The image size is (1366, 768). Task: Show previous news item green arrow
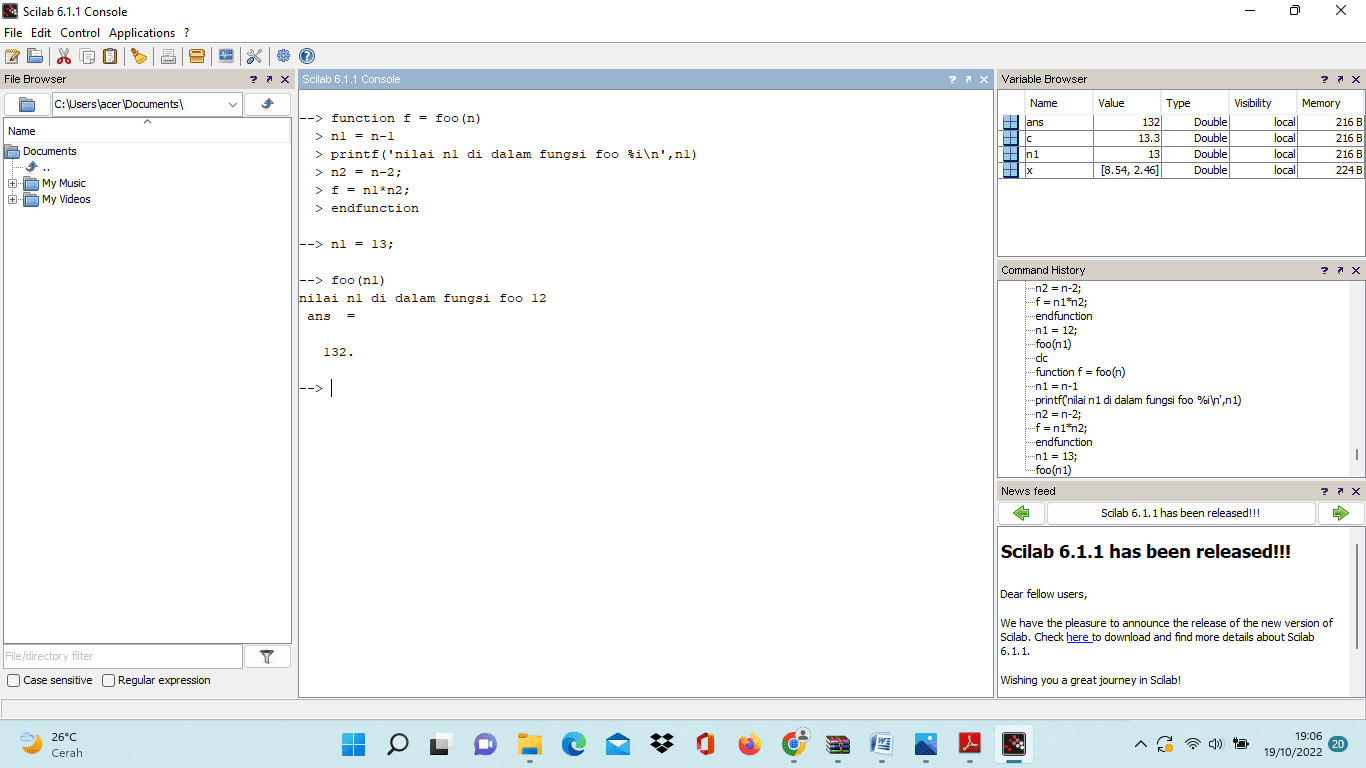pos(1021,513)
